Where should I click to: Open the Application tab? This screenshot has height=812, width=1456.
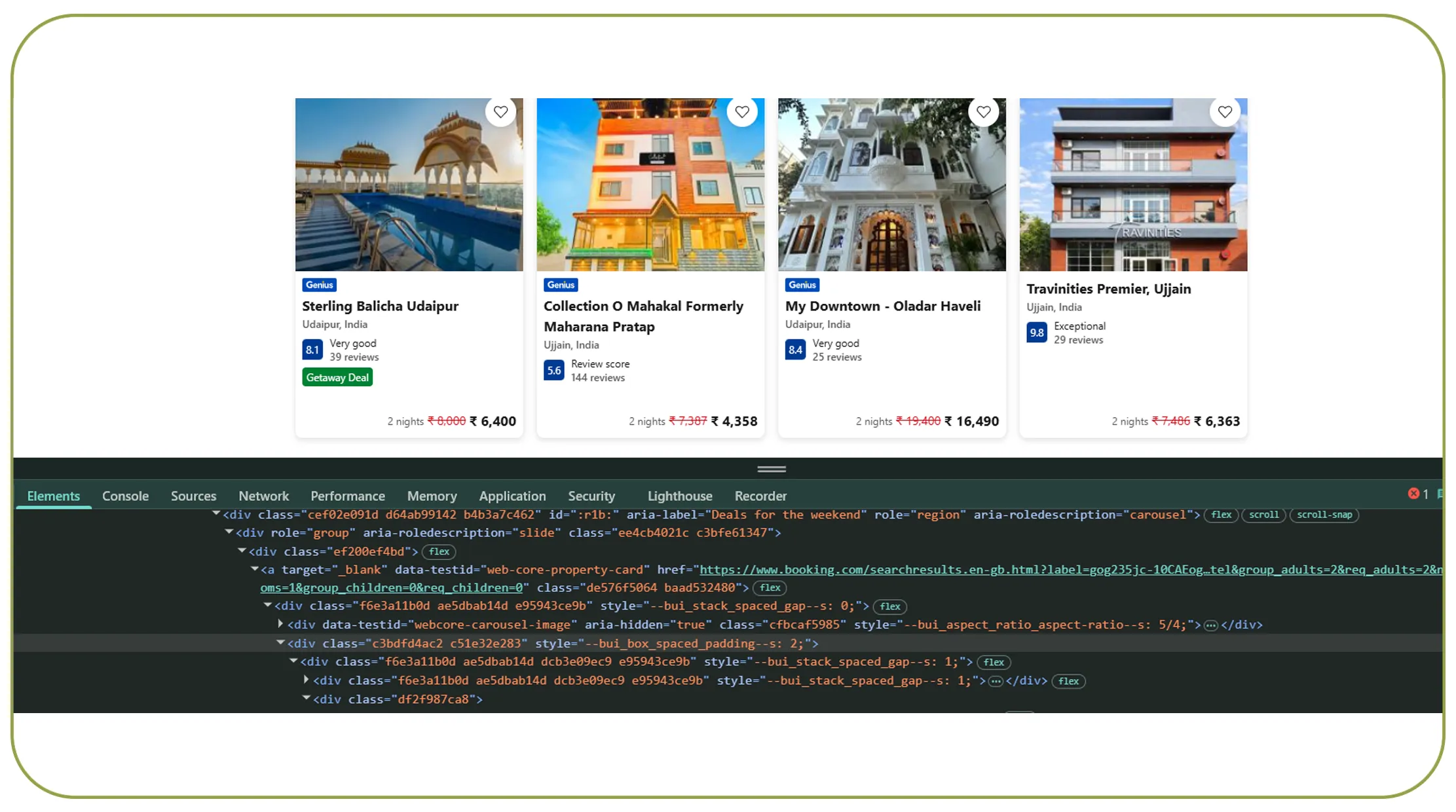click(x=512, y=496)
